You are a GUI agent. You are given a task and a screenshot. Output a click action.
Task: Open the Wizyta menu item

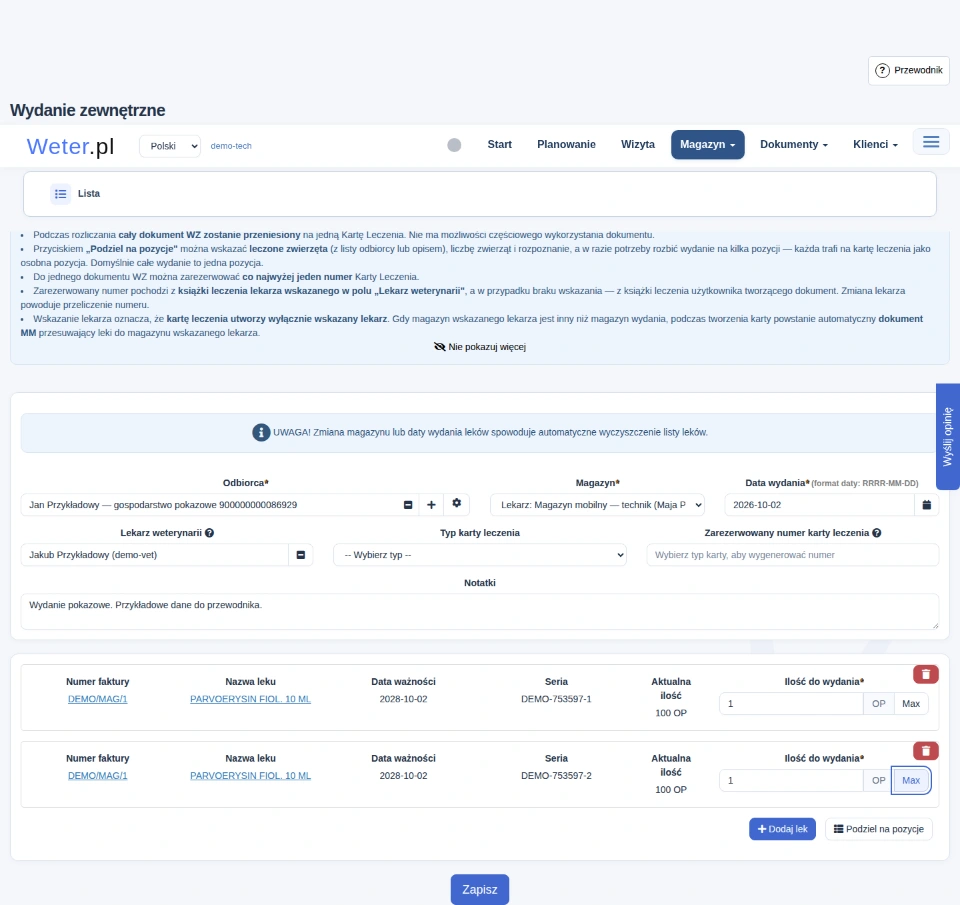(x=638, y=145)
